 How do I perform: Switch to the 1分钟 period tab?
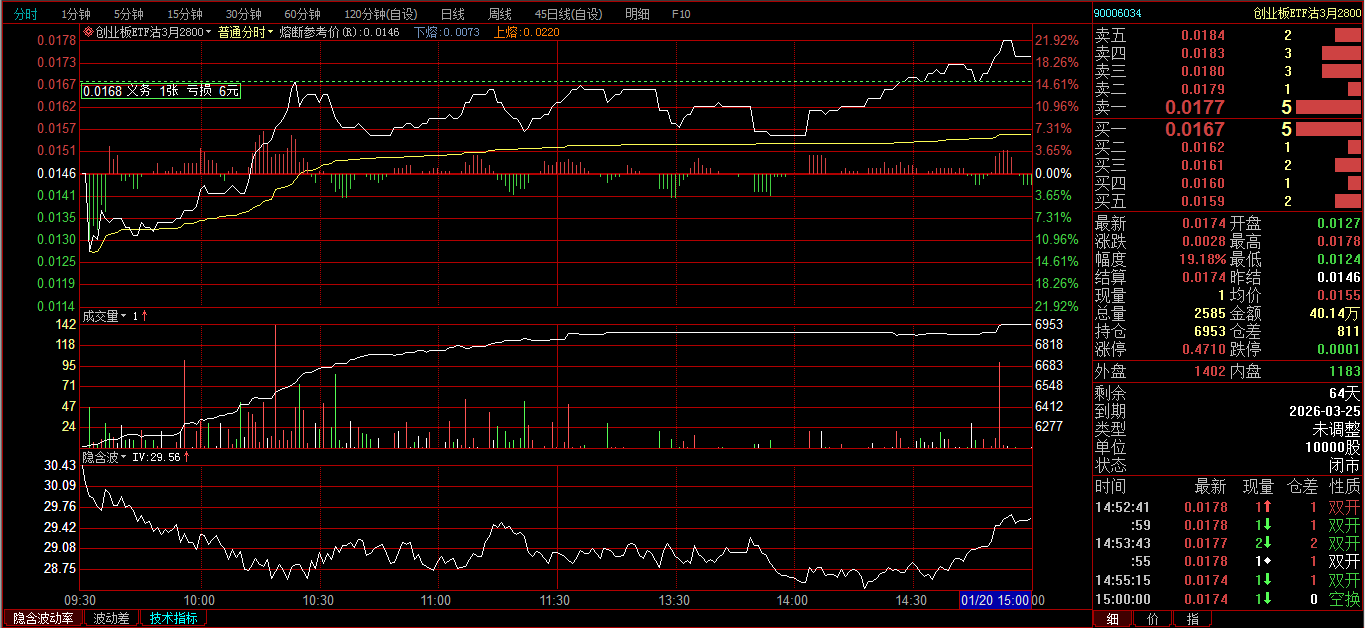[x=75, y=14]
